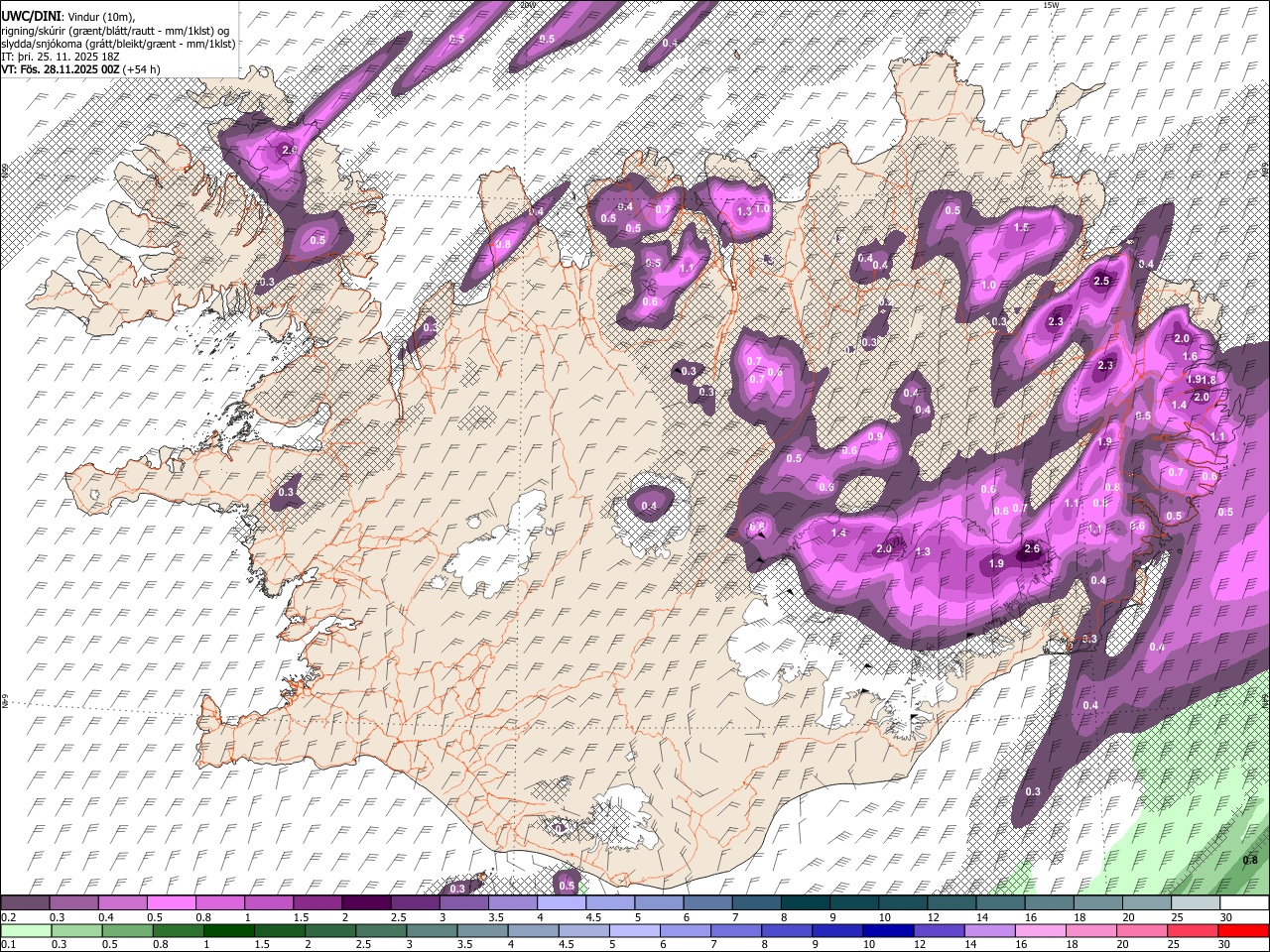Click the '0.1' label of the bottom legend scale

coord(9,945)
